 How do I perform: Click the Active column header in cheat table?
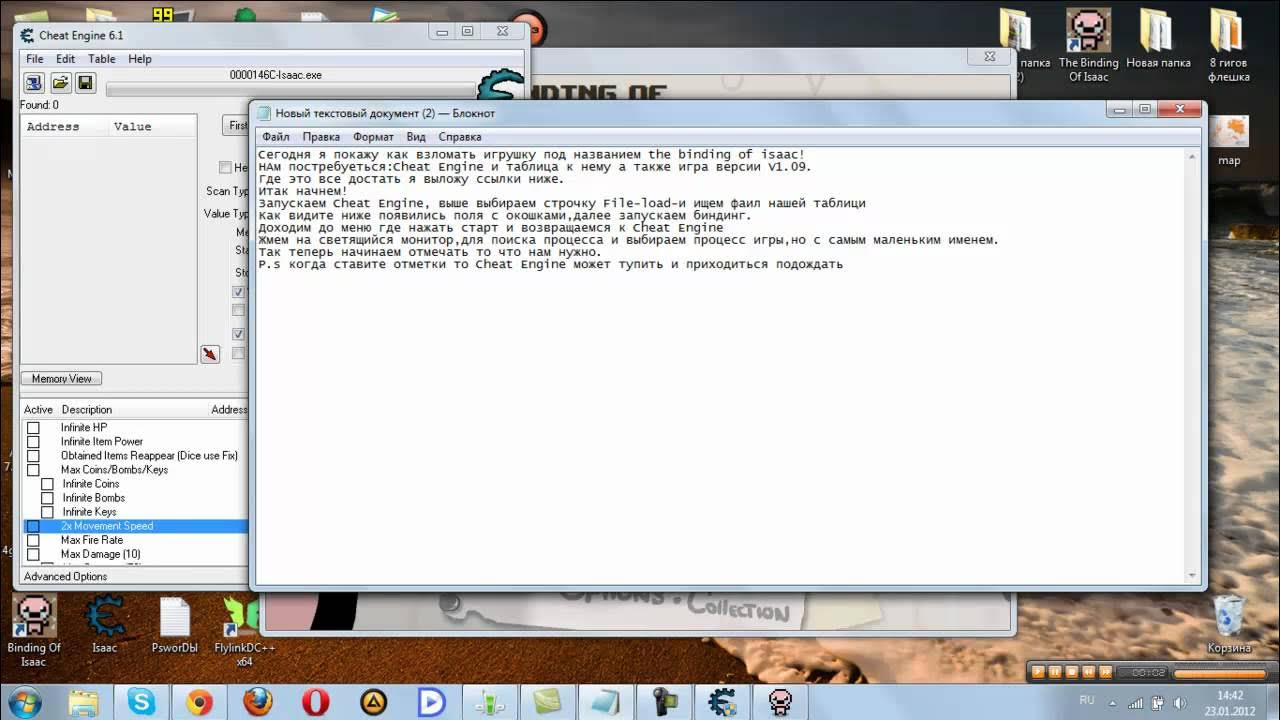pos(38,410)
